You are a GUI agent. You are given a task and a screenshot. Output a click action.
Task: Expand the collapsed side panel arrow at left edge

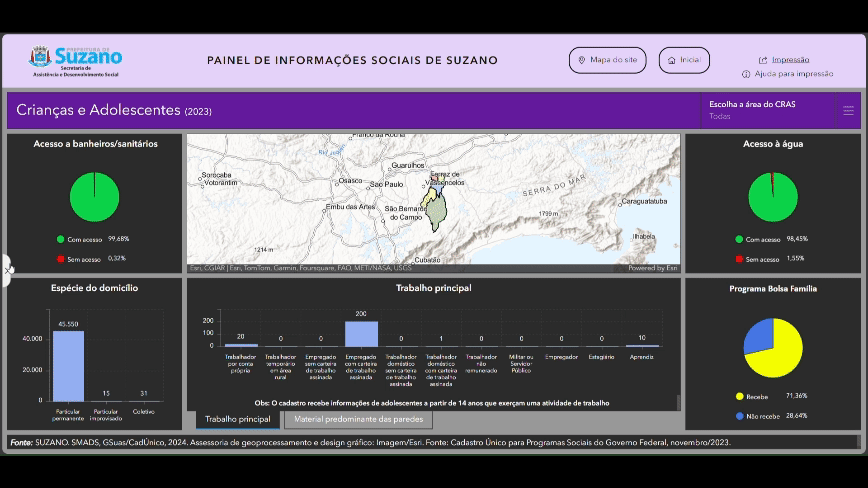(8, 269)
